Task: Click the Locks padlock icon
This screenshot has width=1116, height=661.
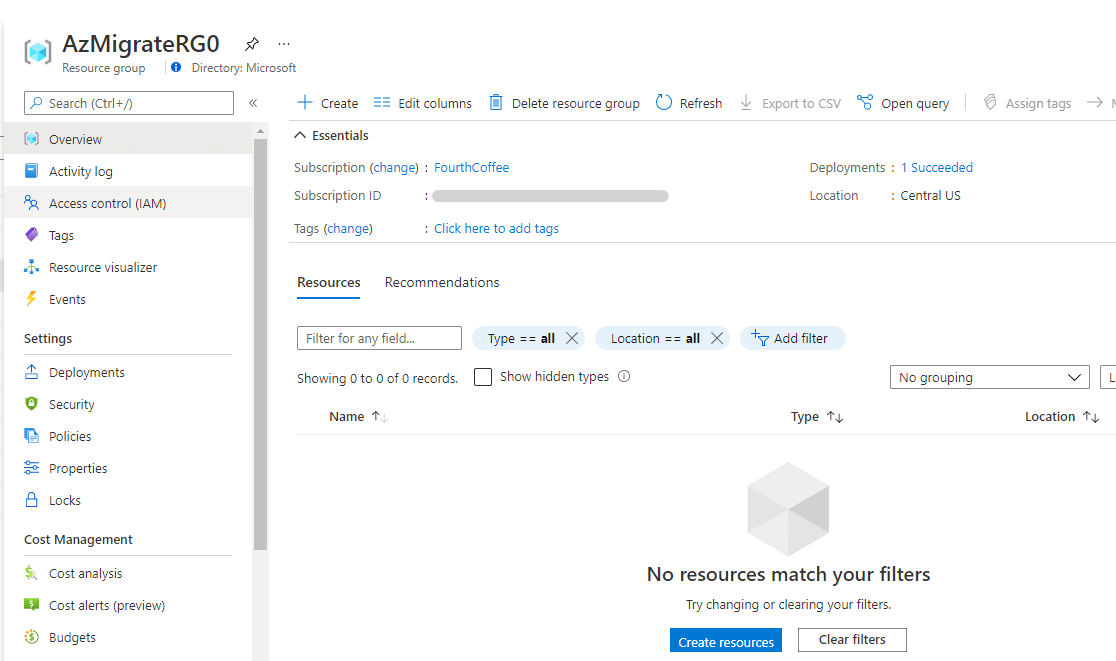Action: pyautogui.click(x=32, y=500)
